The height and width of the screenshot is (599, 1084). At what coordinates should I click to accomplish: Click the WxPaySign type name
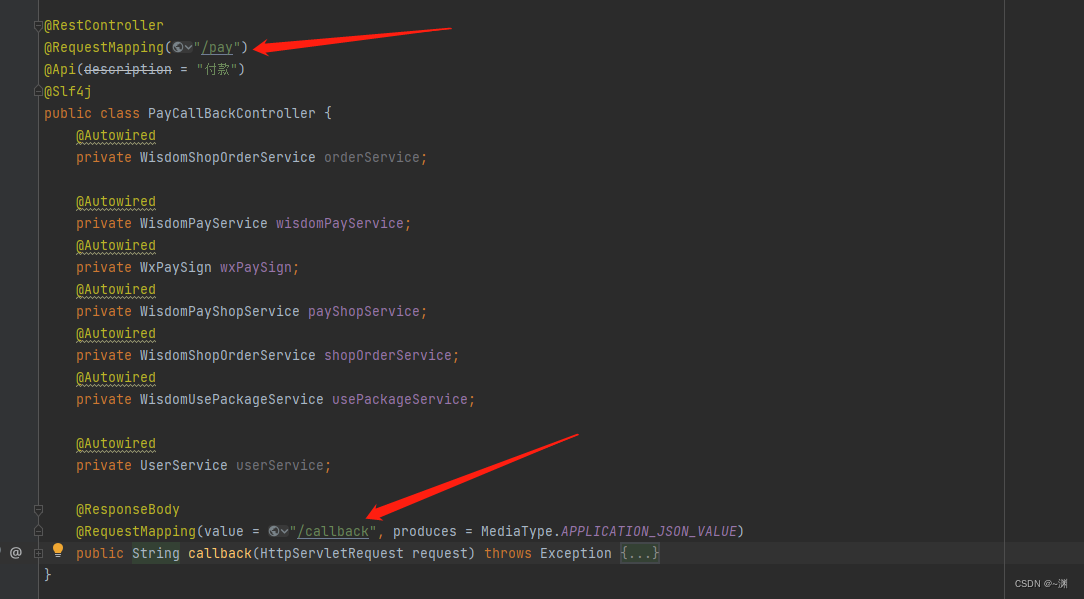click(176, 268)
